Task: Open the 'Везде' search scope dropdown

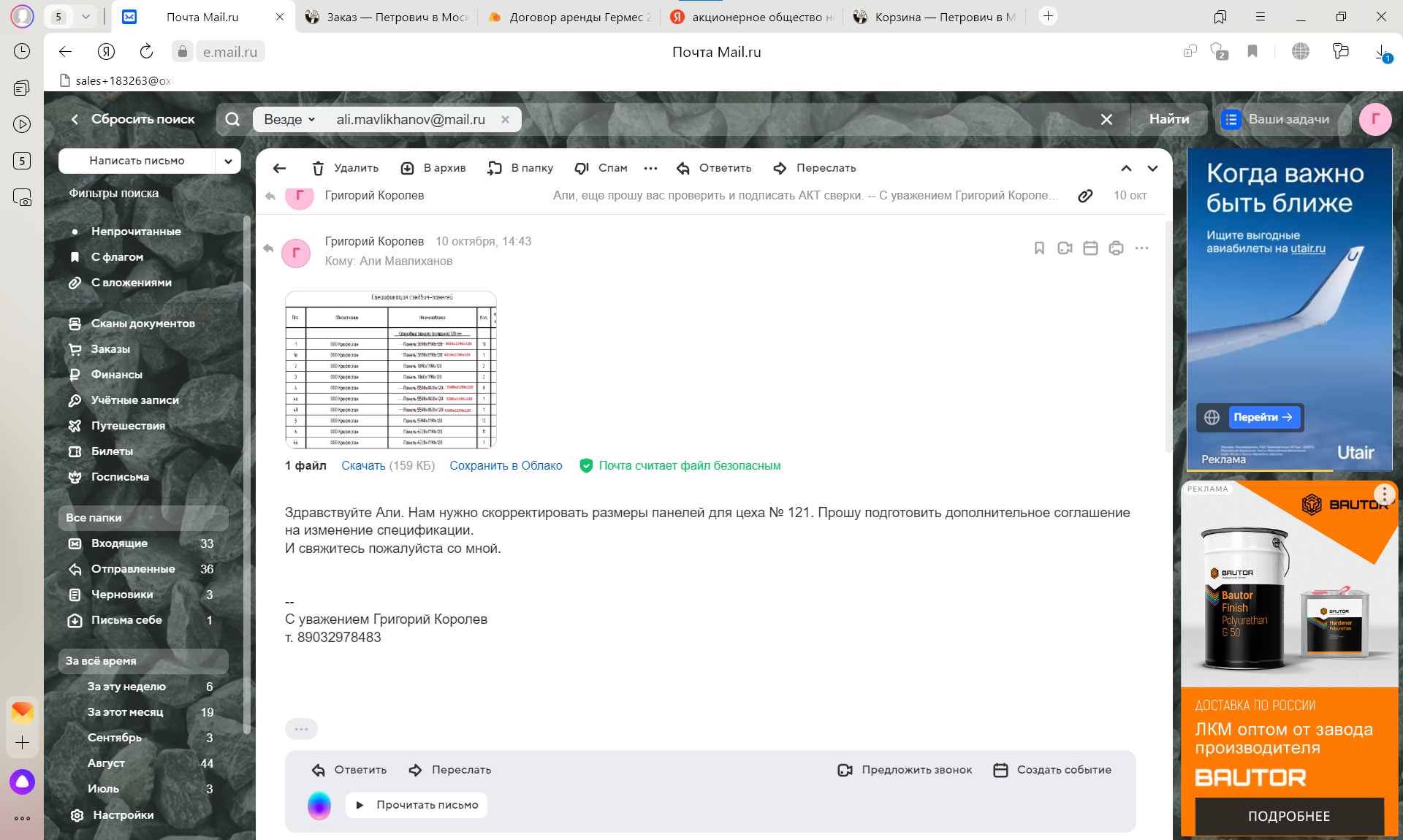Action: tap(289, 119)
